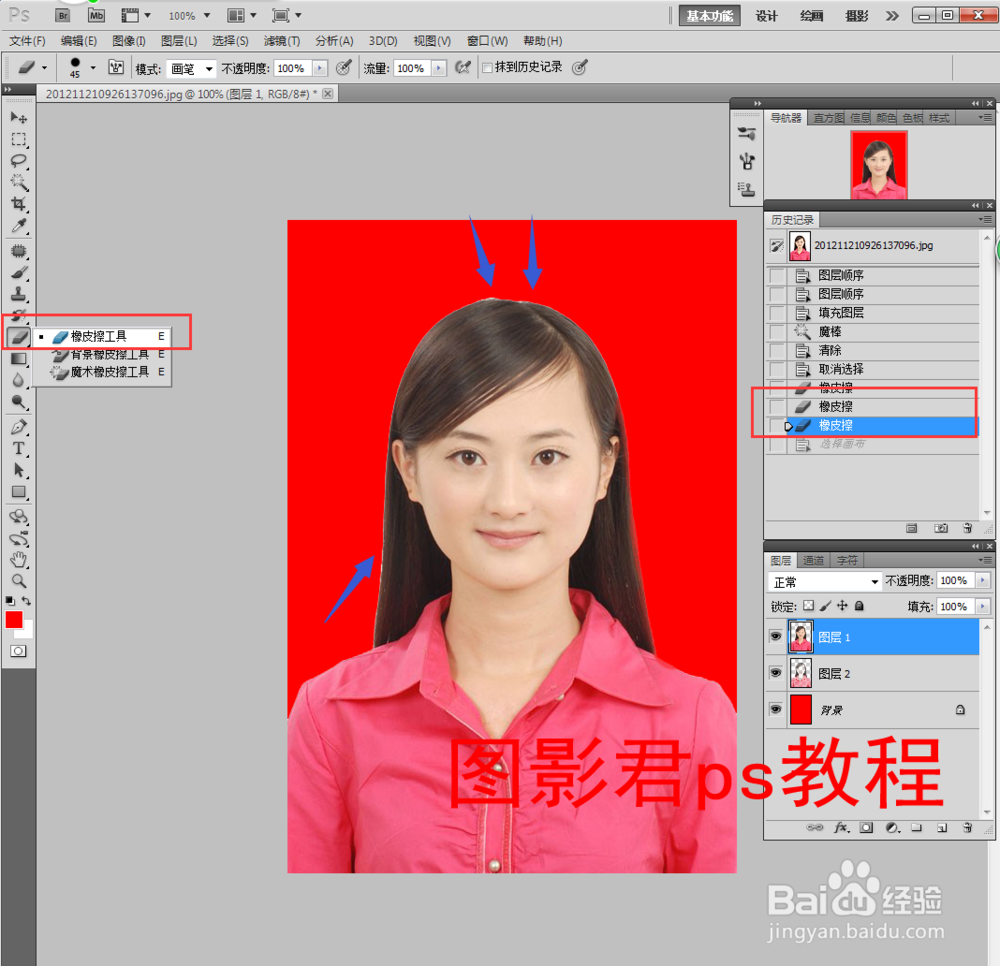1000x966 pixels.
Task: Create a new layer
Action: click(942, 828)
